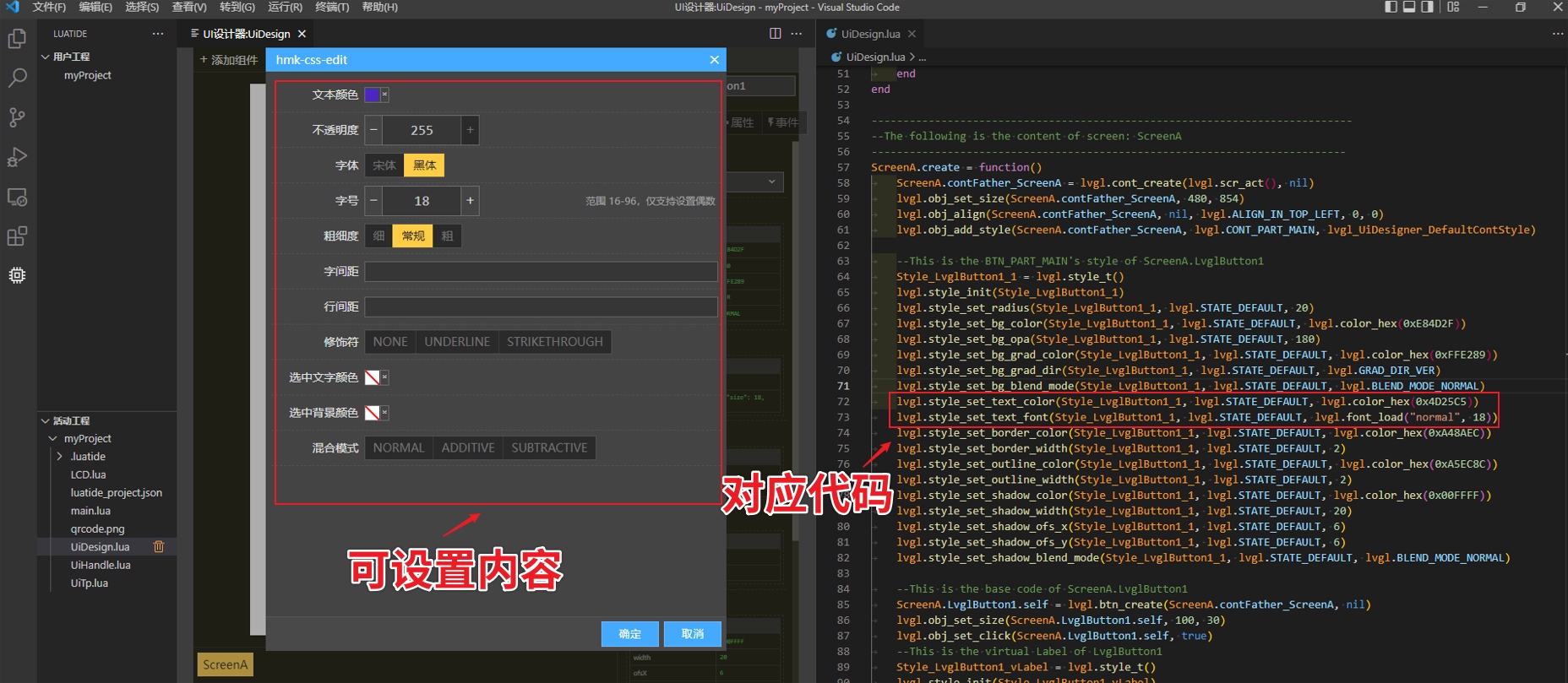Select the STRIKETHROUGH decoration option

(555, 342)
